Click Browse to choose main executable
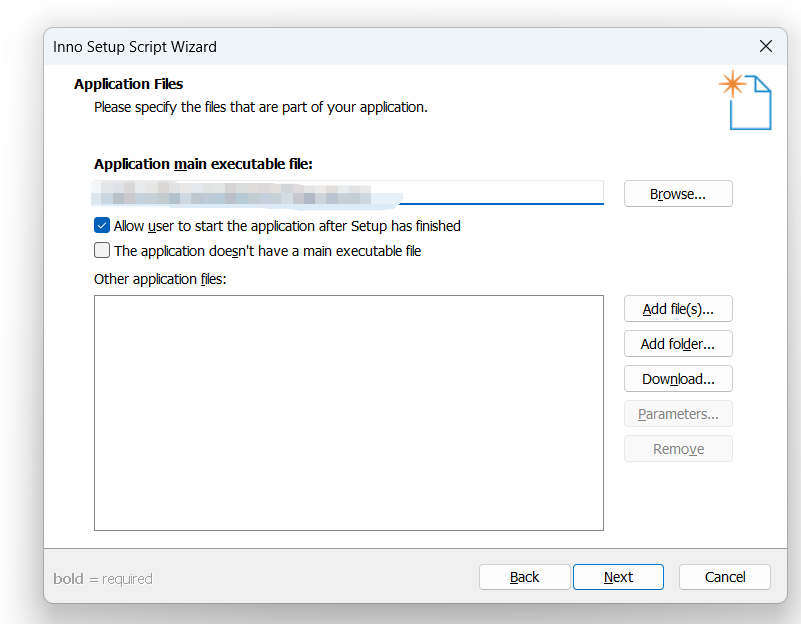This screenshot has width=801, height=624. pyautogui.click(x=678, y=194)
